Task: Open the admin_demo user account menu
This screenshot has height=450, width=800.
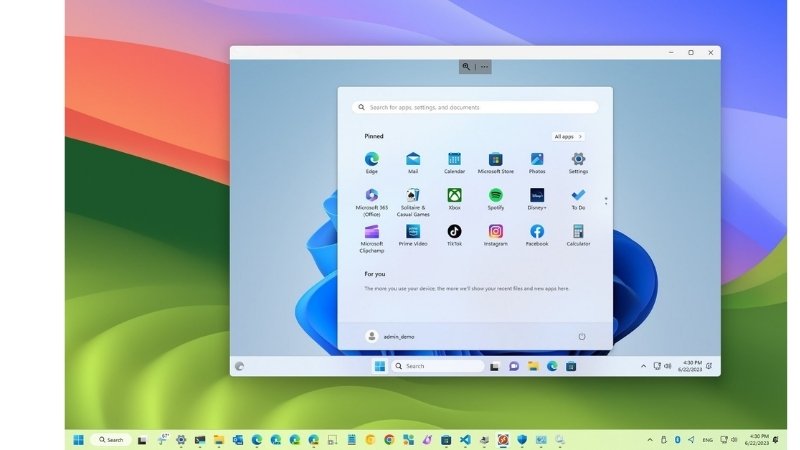Action: coord(390,336)
